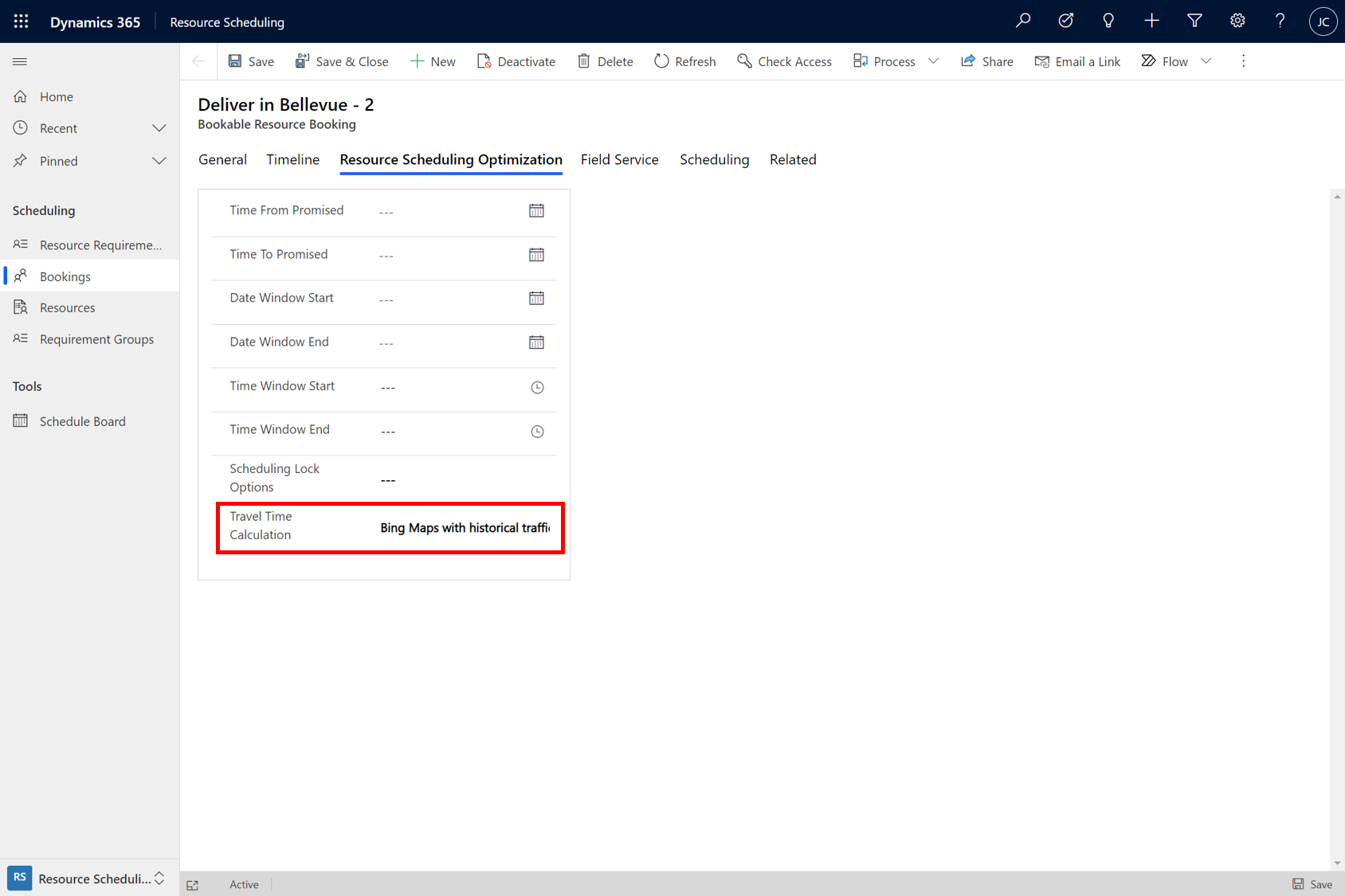Open the Scheduling Lock Options dropdown

466,479
